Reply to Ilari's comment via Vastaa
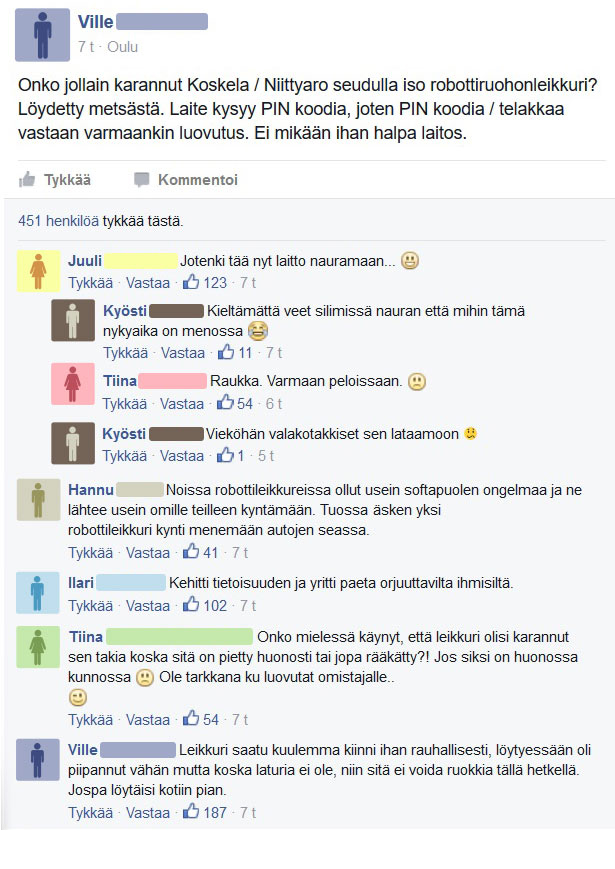615x869 pixels. 148,605
